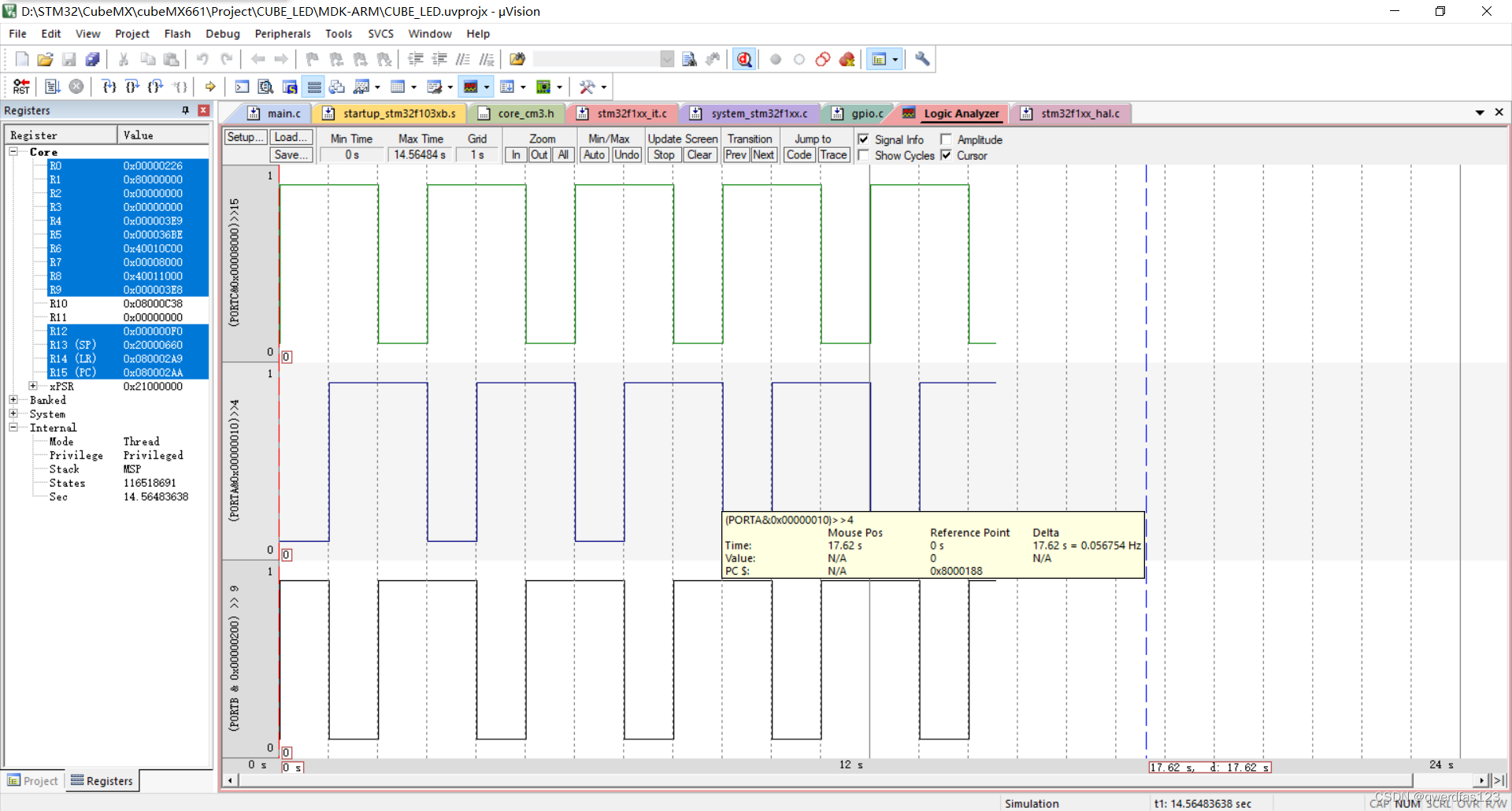Toggle the Registers Window icon
The height and width of the screenshot is (811, 1512).
[314, 87]
